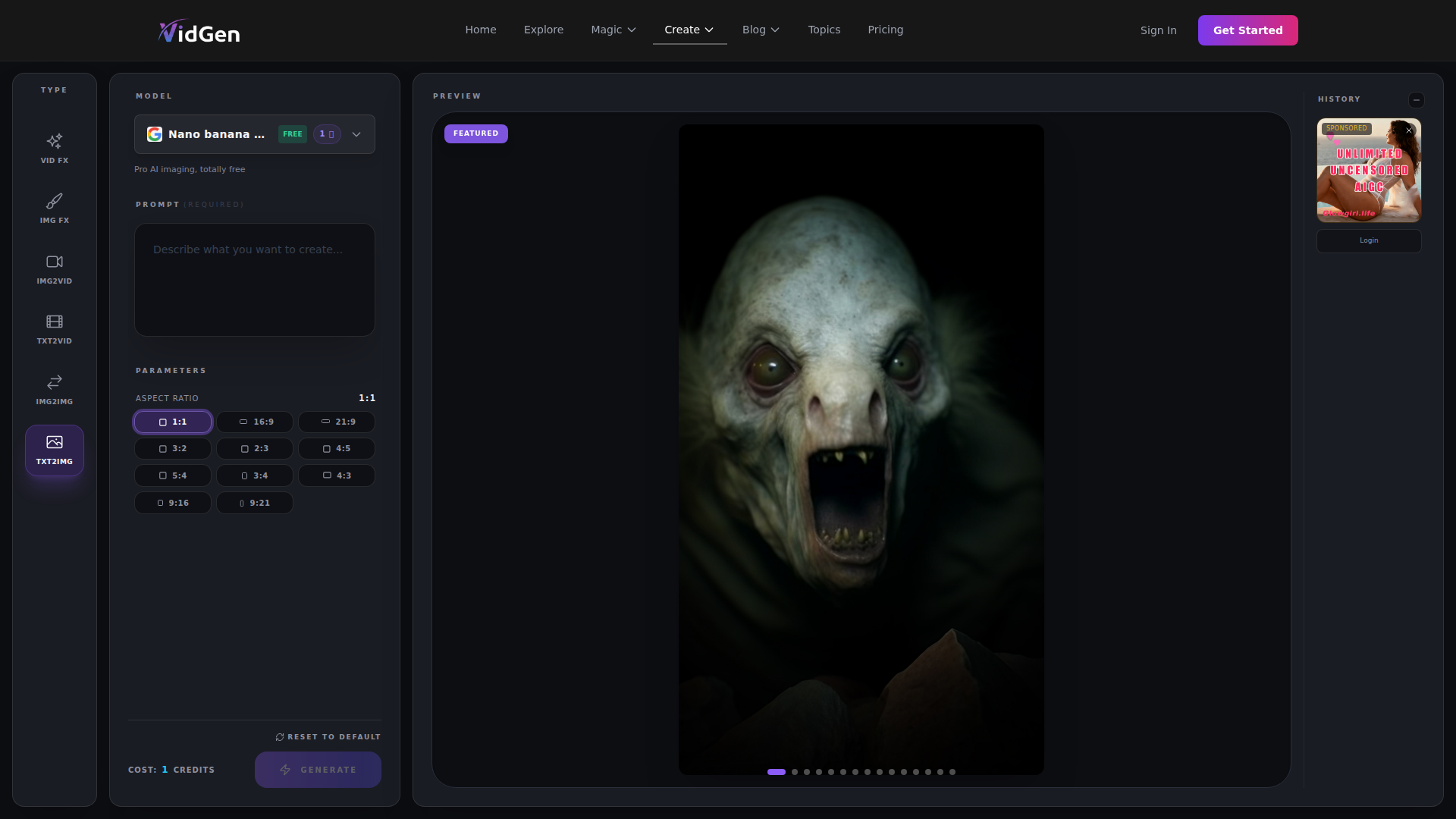Pick the 4:3 aspect ratio
This screenshot has width=1456, height=819.
(337, 475)
